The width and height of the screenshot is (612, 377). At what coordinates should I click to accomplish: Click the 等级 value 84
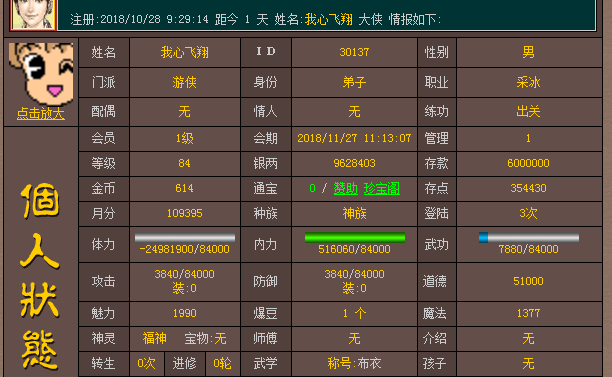pyautogui.click(x=185, y=163)
